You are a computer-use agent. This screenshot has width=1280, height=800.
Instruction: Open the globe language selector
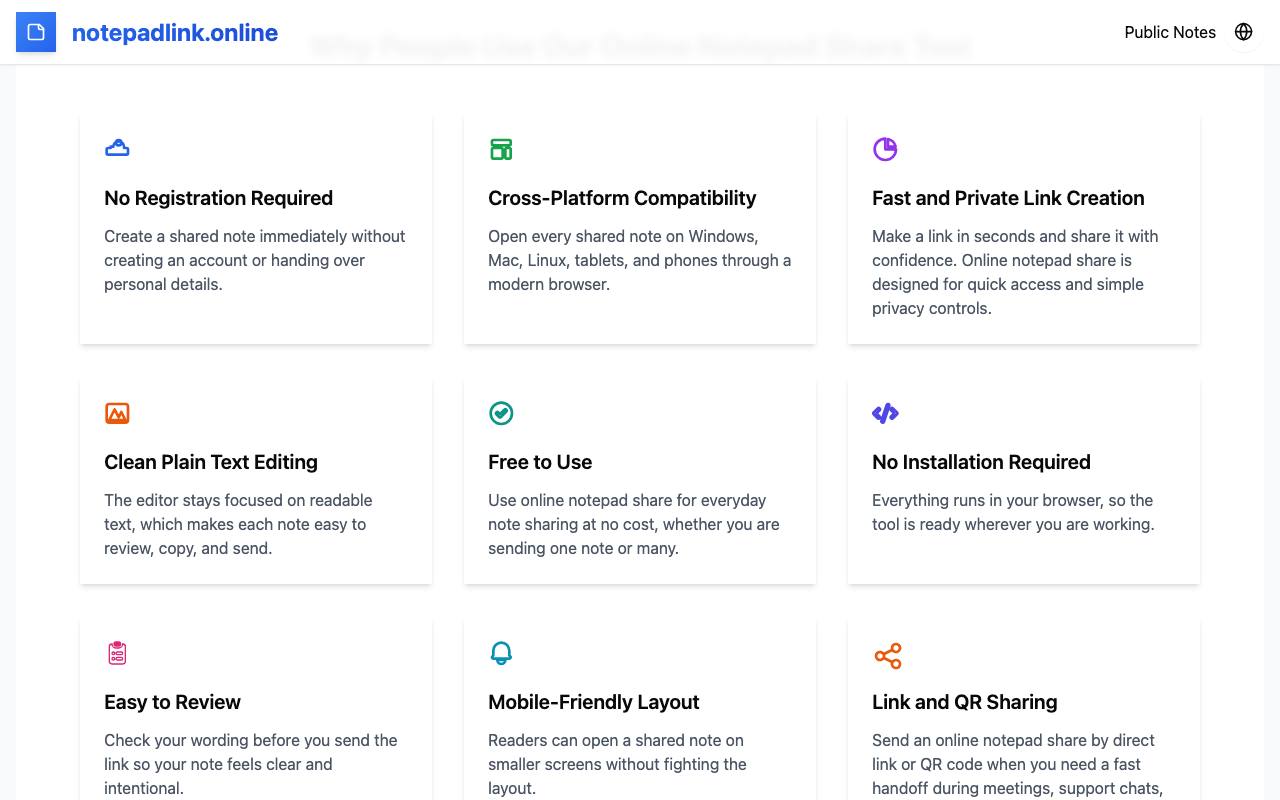[1244, 32]
